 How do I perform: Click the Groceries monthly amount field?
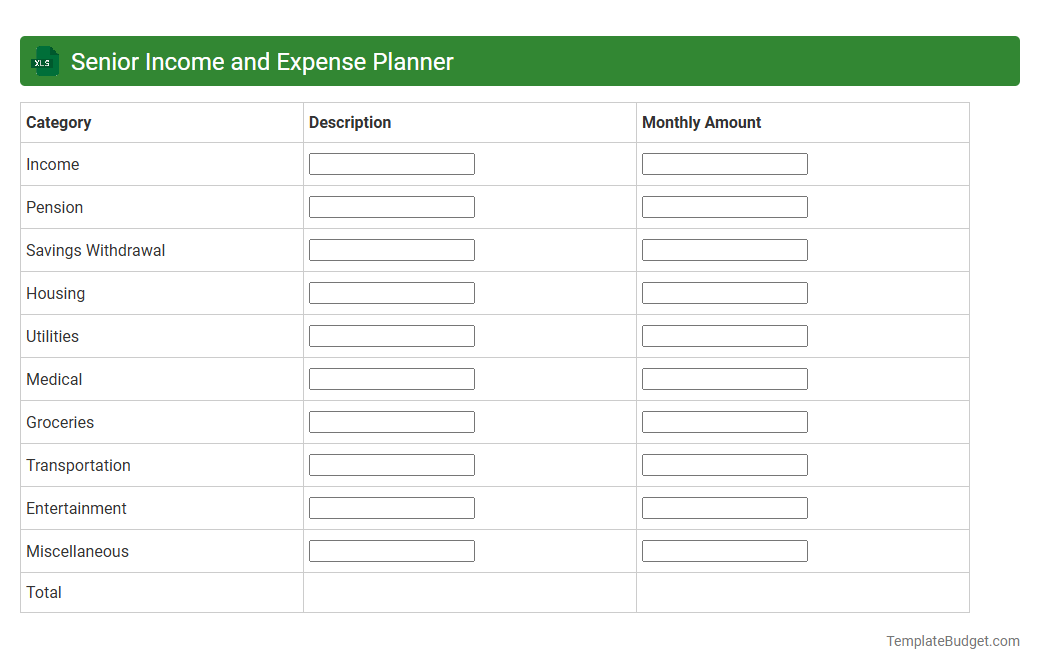724,421
